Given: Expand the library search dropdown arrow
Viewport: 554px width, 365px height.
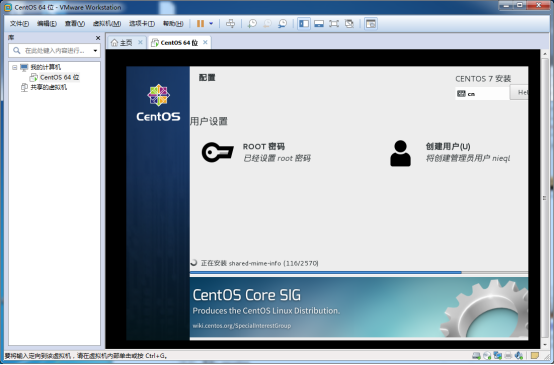Looking at the screenshot, I should (95, 51).
